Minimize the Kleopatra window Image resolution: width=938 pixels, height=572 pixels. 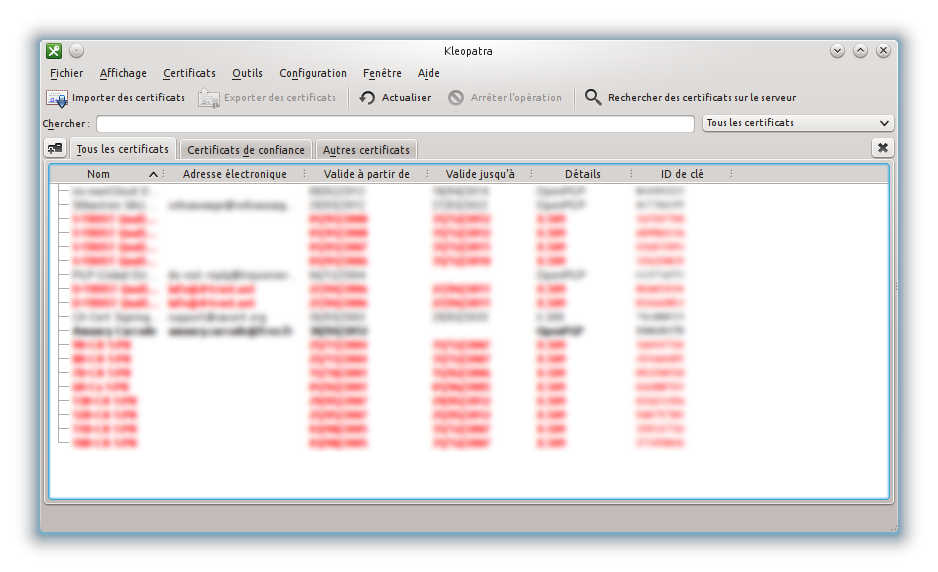tap(837, 51)
